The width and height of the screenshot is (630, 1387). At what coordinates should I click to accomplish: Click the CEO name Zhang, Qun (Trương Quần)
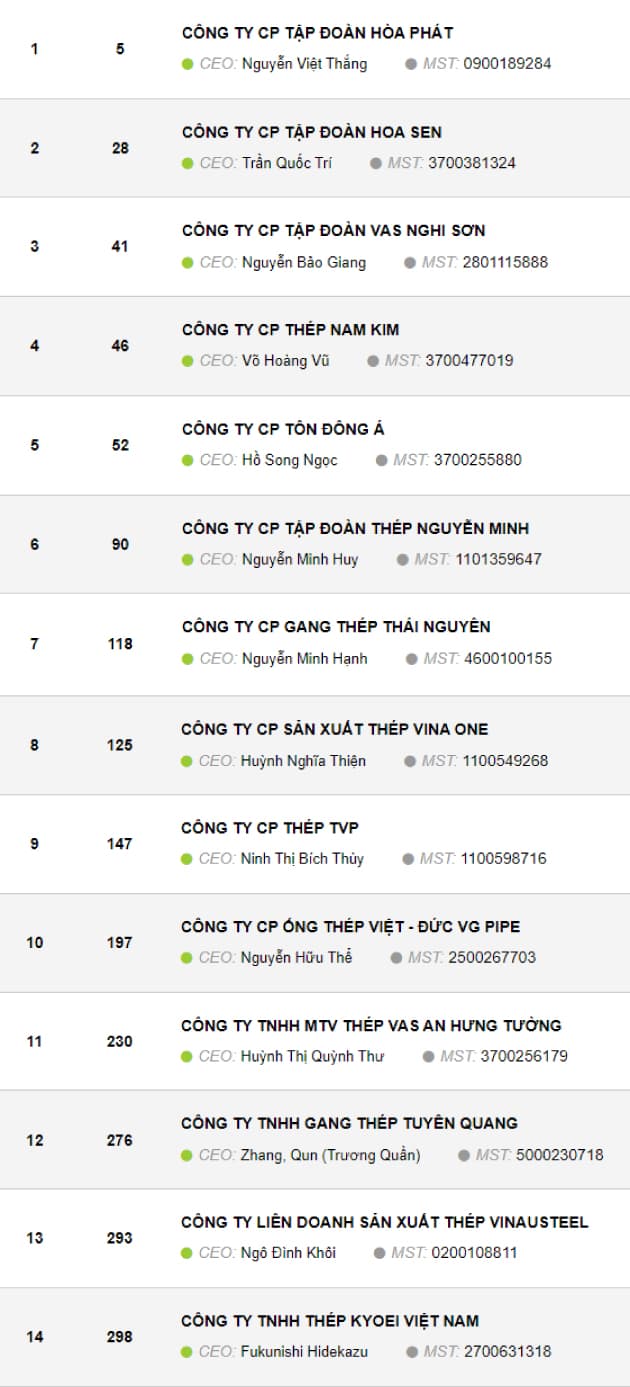(330, 1155)
